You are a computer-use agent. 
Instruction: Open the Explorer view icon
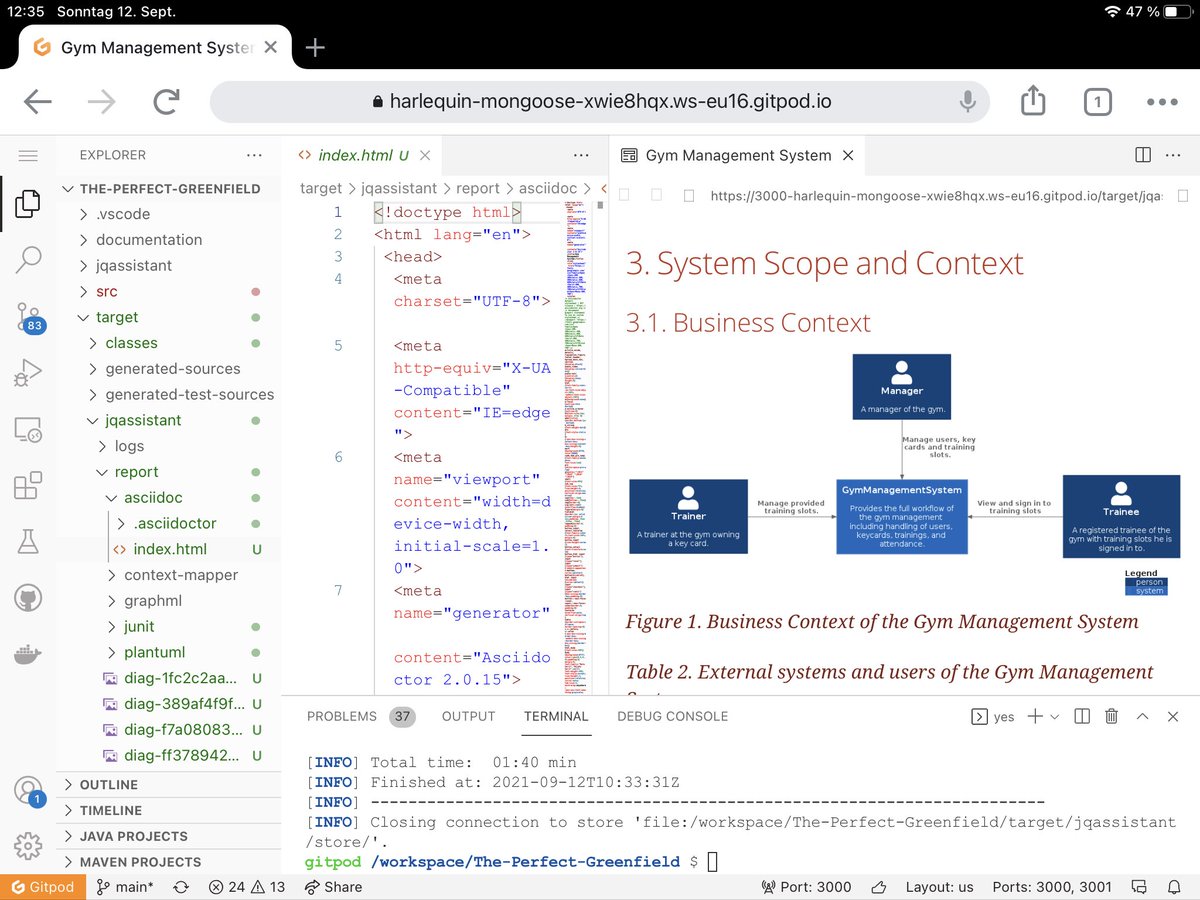point(28,203)
